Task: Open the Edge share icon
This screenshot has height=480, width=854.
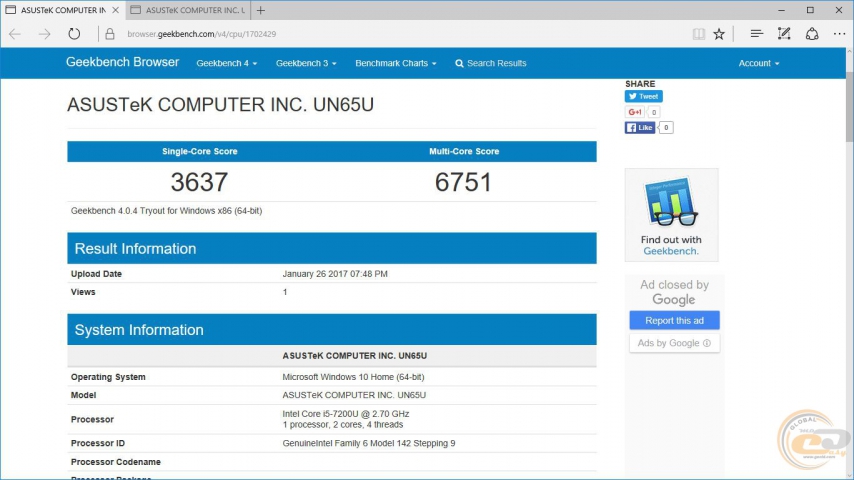Action: point(812,34)
